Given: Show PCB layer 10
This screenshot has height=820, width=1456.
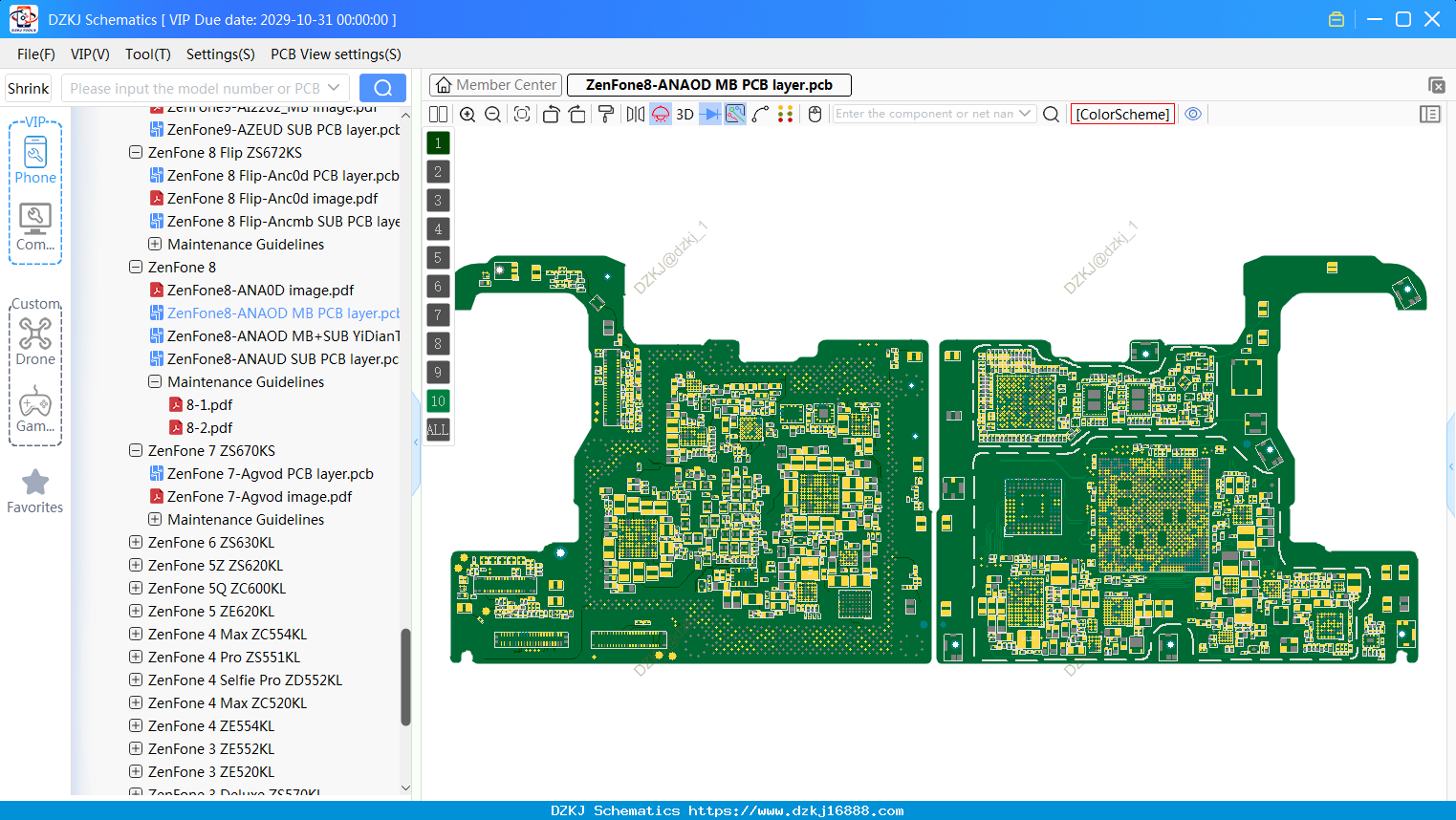Looking at the screenshot, I should click(x=438, y=400).
